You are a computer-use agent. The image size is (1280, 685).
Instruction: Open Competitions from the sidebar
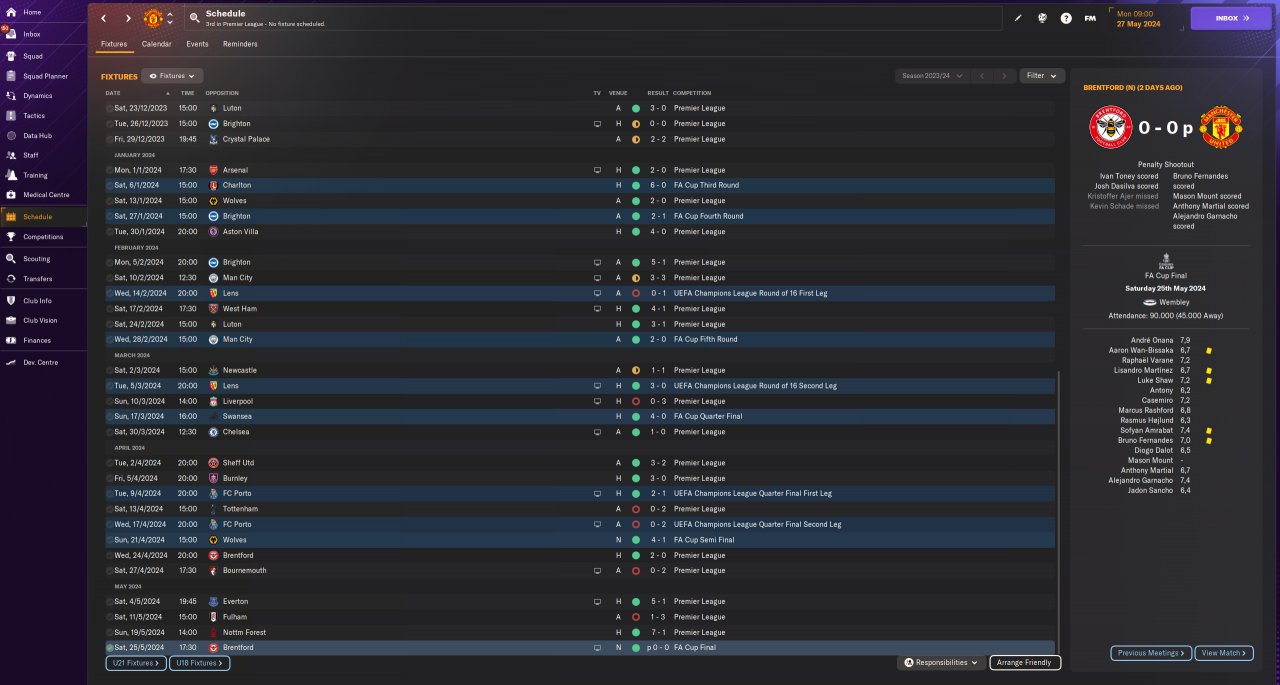click(43, 237)
